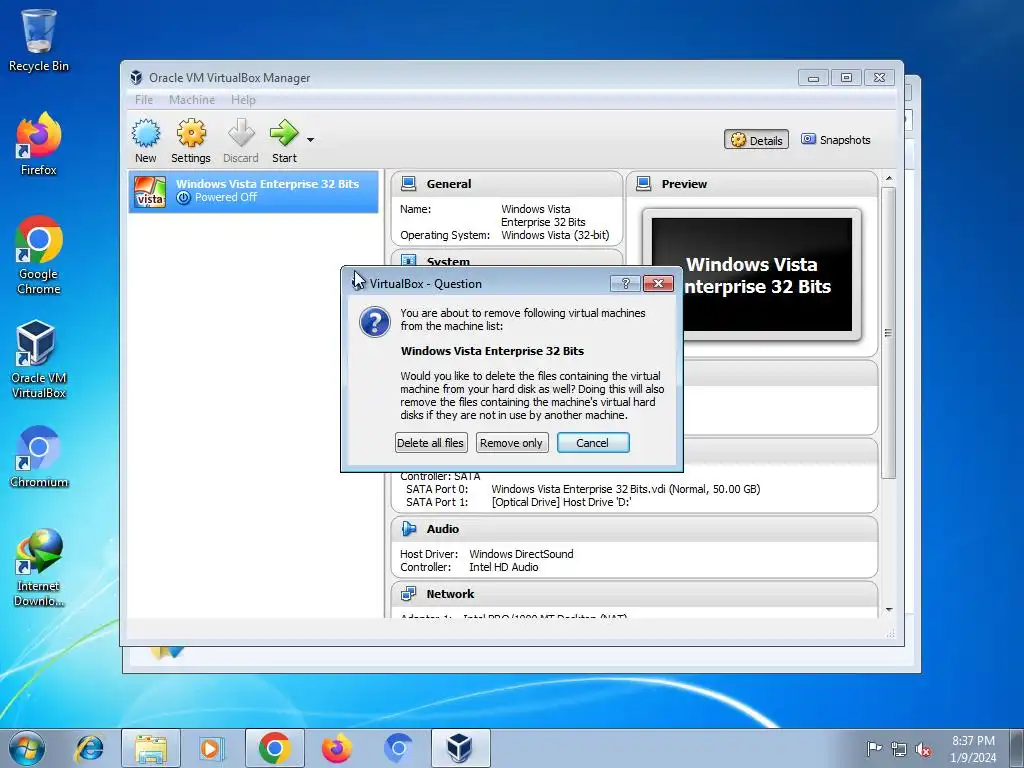The width and height of the screenshot is (1024, 768).
Task: Click the System section chip icon
Action: [409, 261]
